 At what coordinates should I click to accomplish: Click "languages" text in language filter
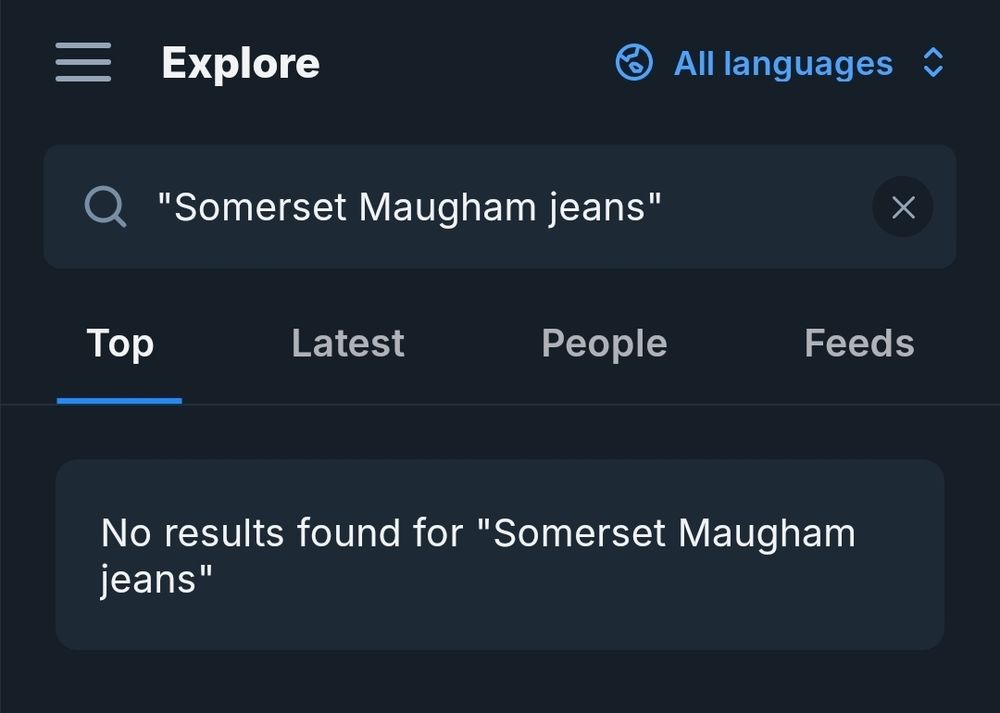coord(808,64)
